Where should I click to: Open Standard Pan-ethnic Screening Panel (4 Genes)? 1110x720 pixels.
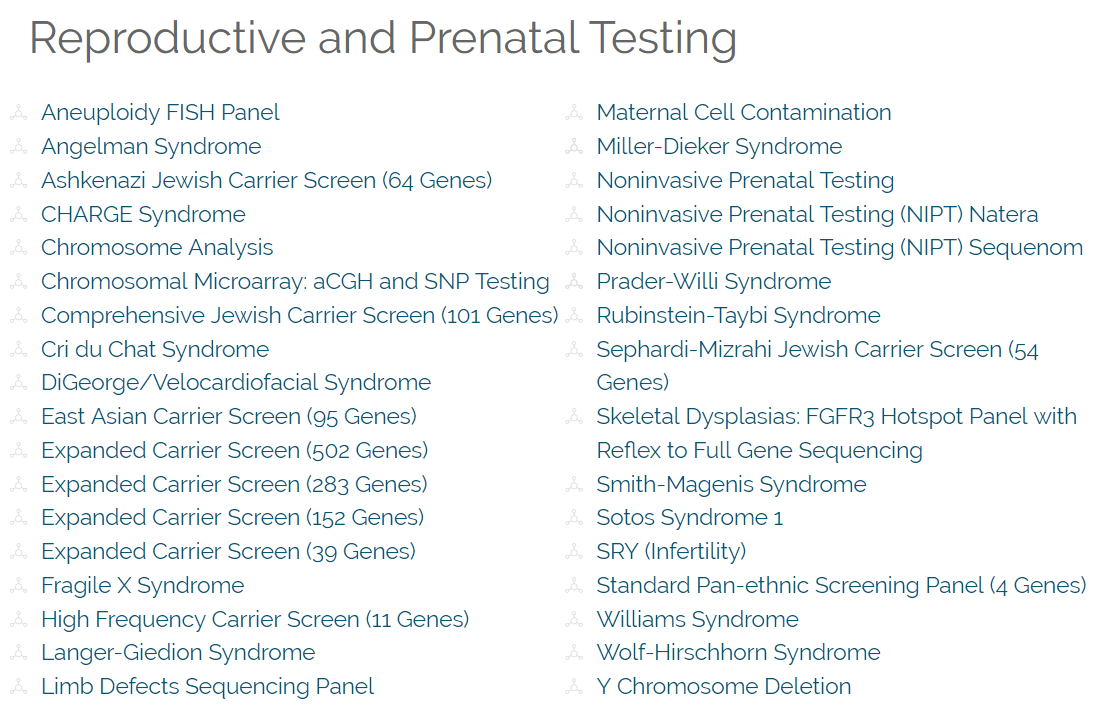pyautogui.click(x=841, y=585)
